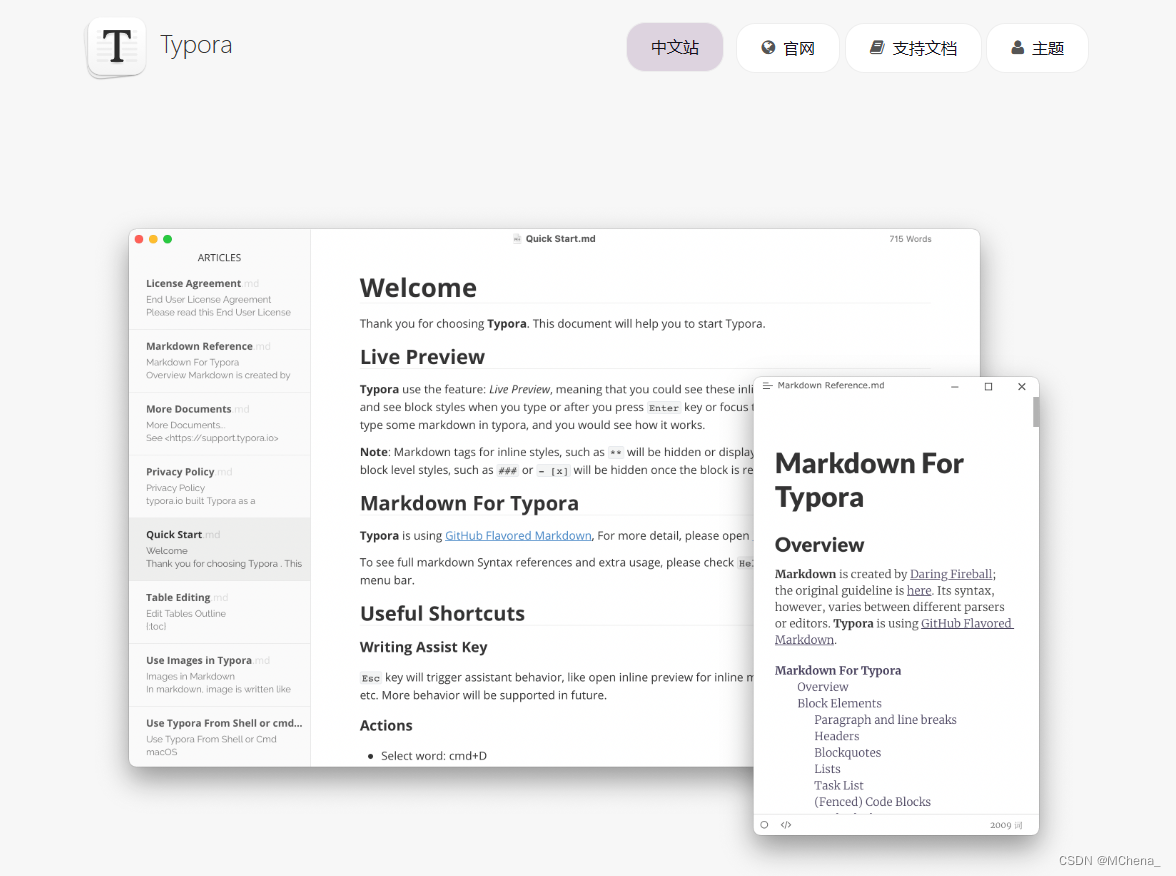This screenshot has height=876, width=1176.
Task: Click the document icon next to Quick Start.md title
Action: [x=517, y=238]
